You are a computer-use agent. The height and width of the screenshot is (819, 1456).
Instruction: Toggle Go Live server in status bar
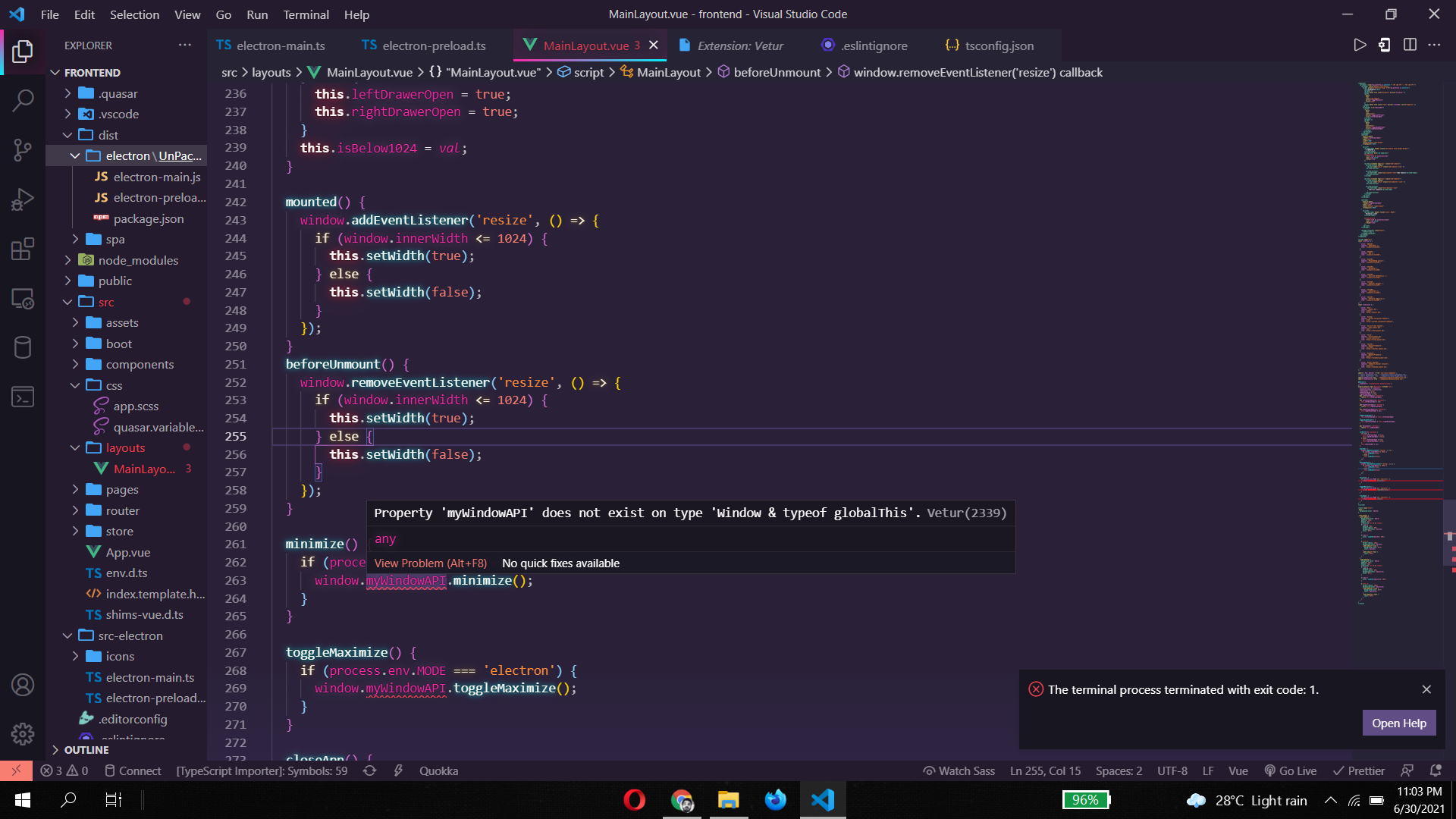pos(1291,770)
